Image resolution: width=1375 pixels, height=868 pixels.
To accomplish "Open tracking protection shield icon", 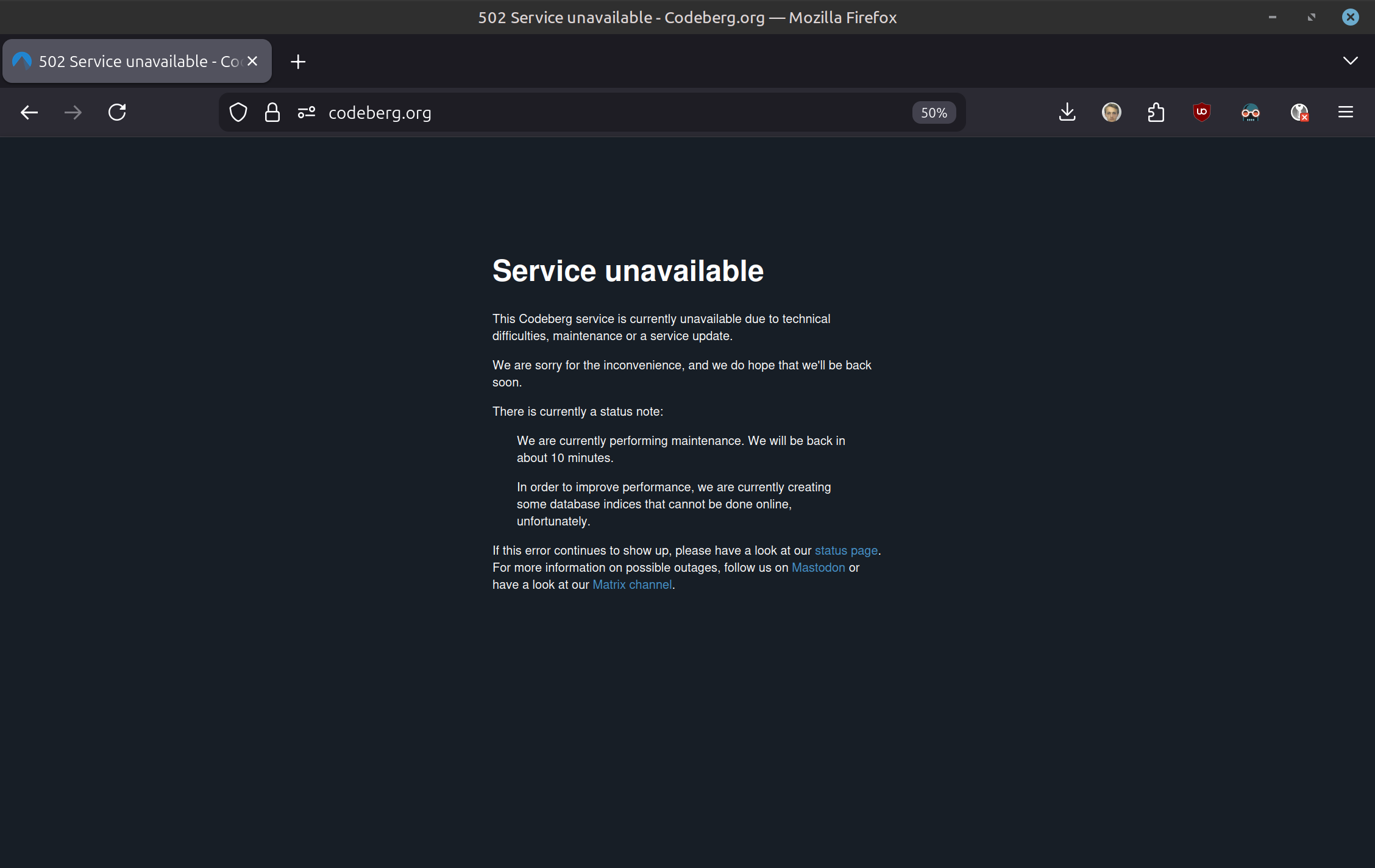I will point(238,112).
